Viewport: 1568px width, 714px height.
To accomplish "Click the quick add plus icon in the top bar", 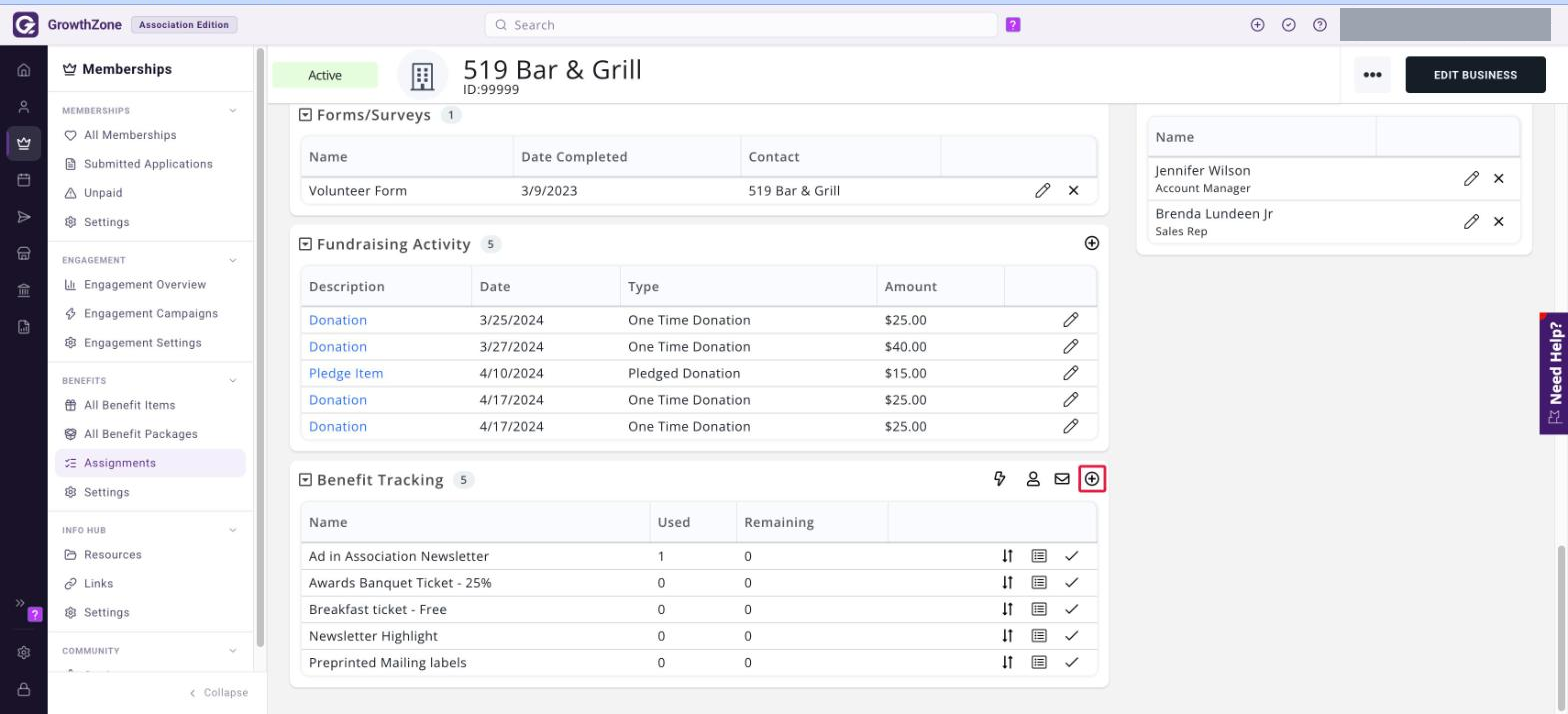I will pyautogui.click(x=1258, y=25).
